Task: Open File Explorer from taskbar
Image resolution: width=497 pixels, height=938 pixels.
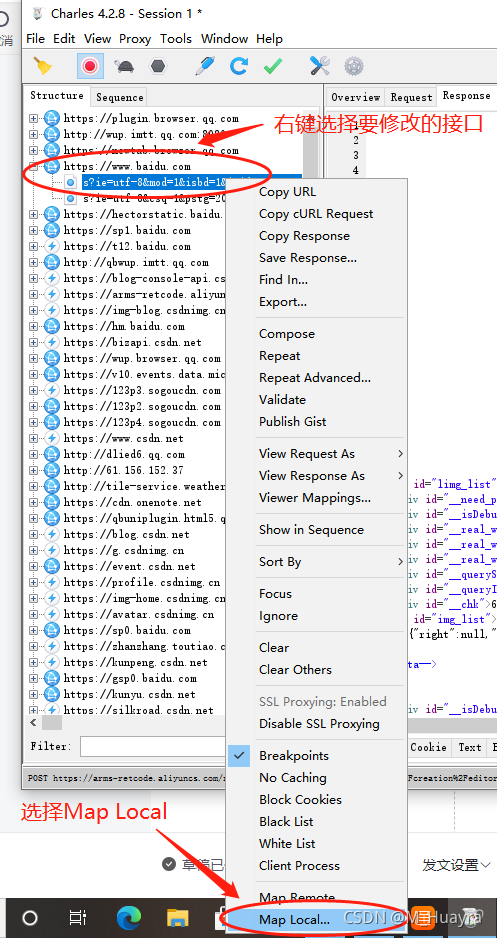Action: pyautogui.click(x=177, y=917)
